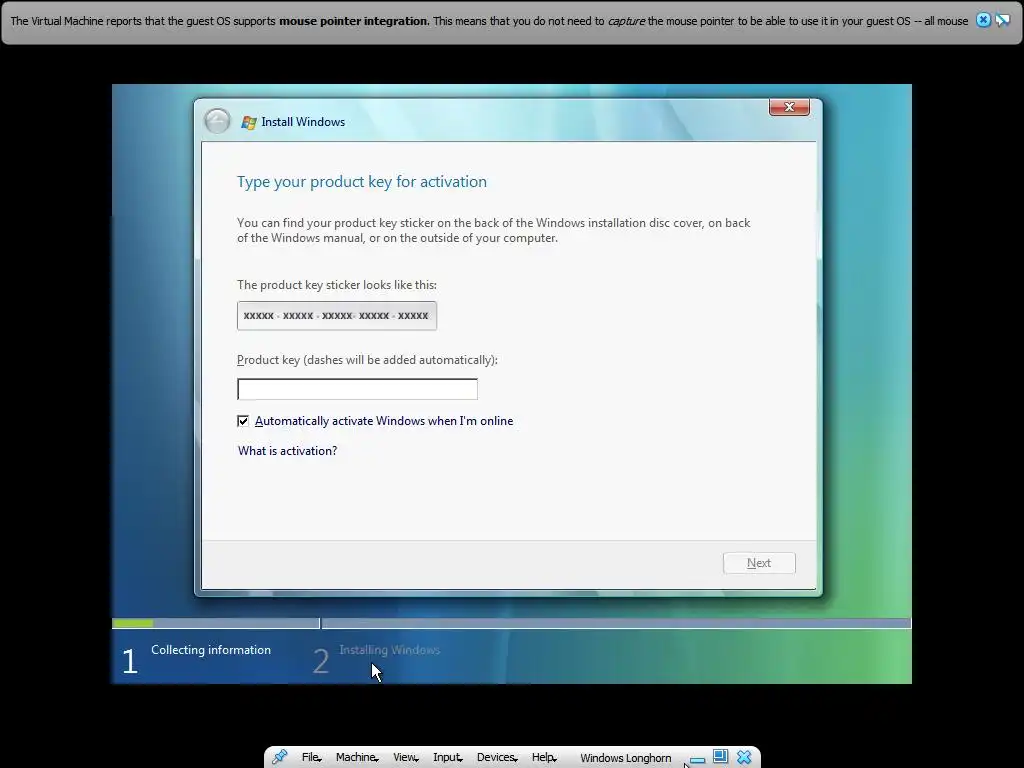
Task: Click the don't-show-again notification icon
Action: tap(1002, 20)
